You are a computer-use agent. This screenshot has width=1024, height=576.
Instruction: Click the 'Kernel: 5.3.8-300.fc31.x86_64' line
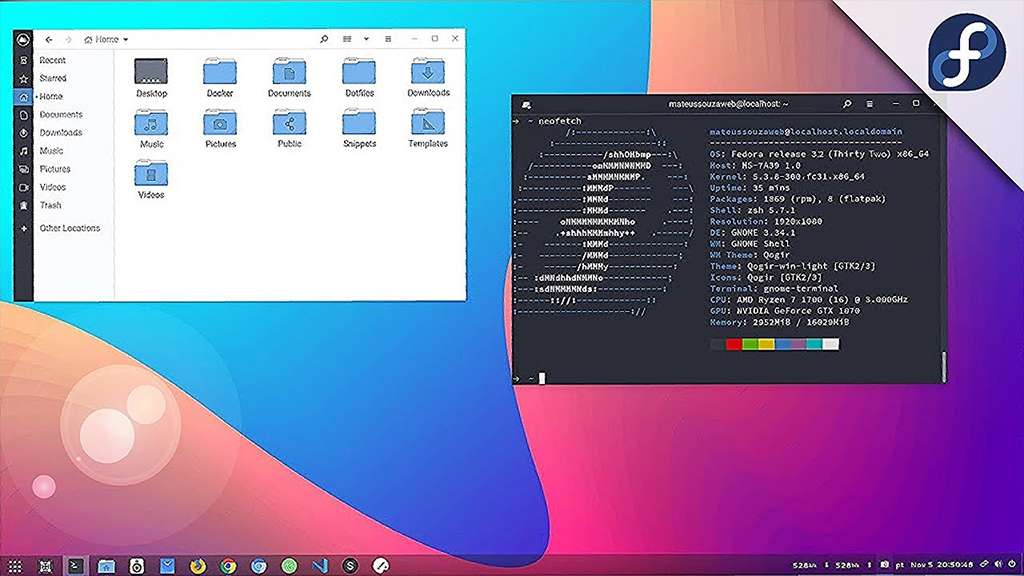787,176
